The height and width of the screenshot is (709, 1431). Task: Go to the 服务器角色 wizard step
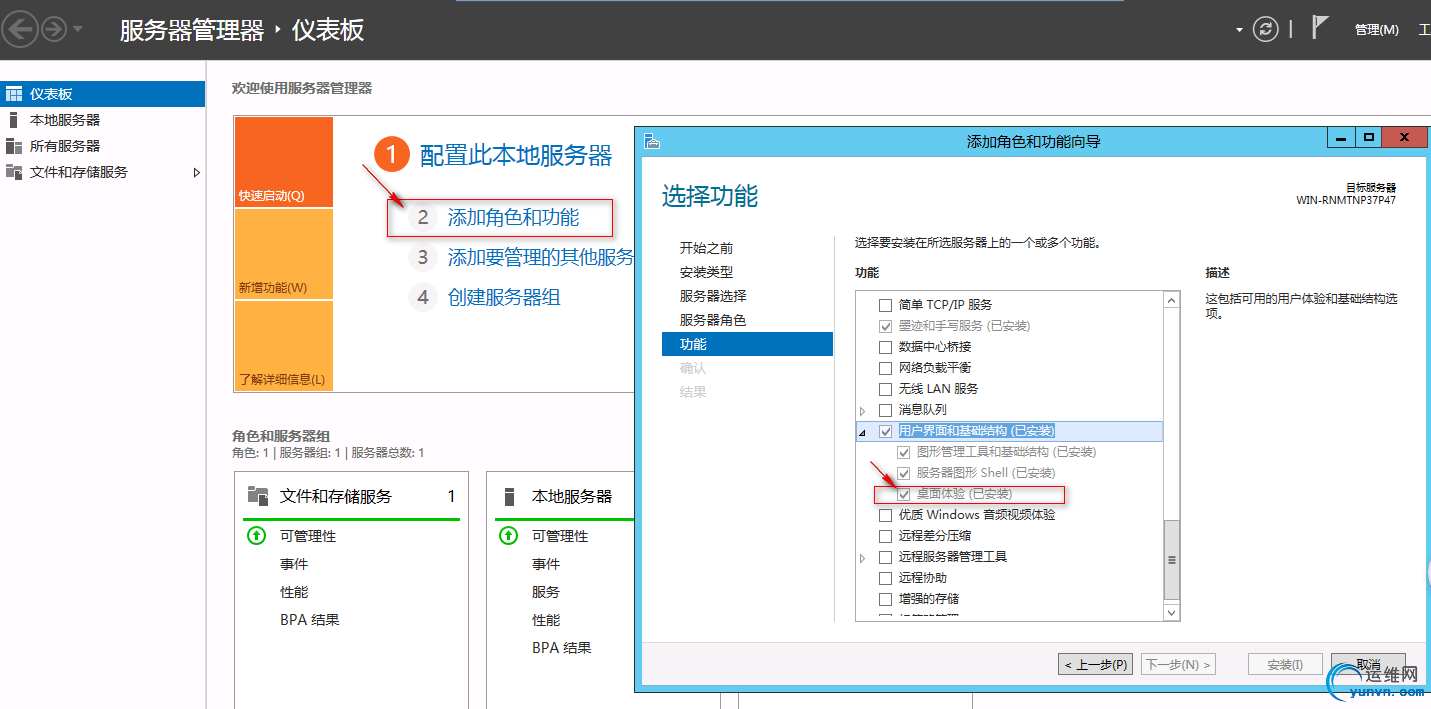(713, 320)
